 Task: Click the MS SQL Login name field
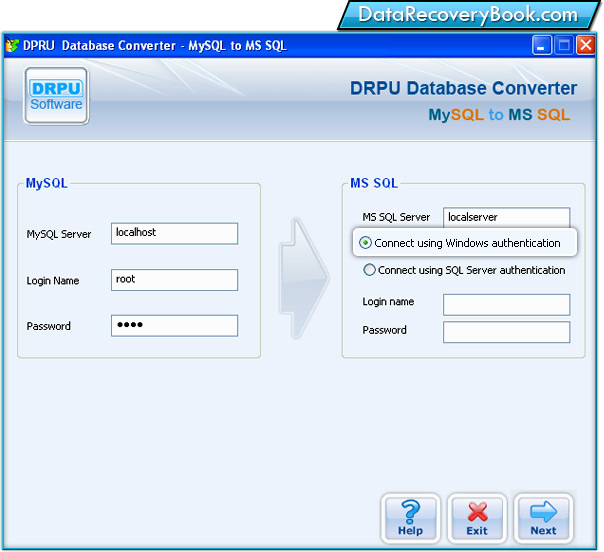507,305
